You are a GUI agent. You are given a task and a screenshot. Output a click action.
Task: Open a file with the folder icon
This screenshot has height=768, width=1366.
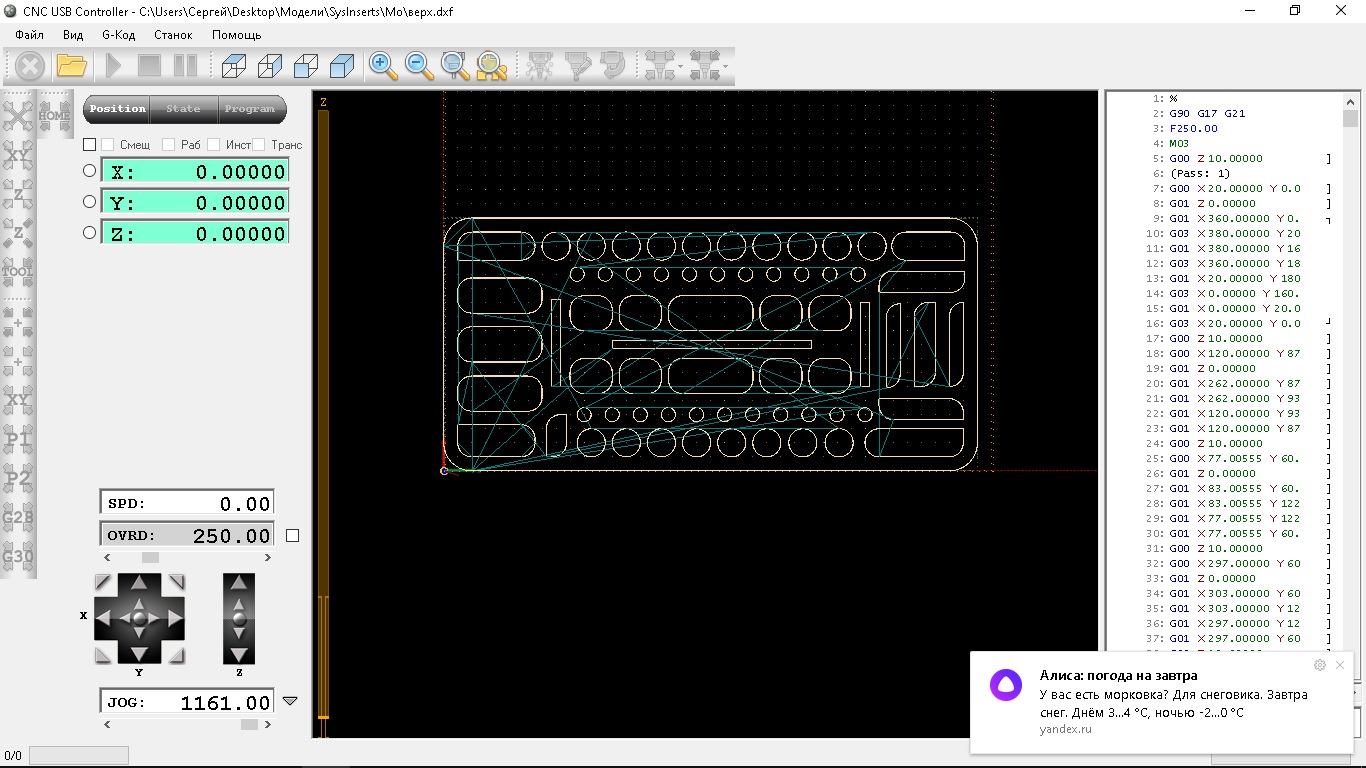(x=71, y=67)
